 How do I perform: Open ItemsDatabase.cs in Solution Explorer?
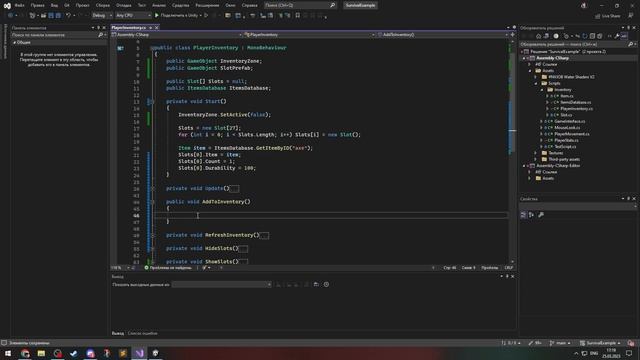pos(576,102)
